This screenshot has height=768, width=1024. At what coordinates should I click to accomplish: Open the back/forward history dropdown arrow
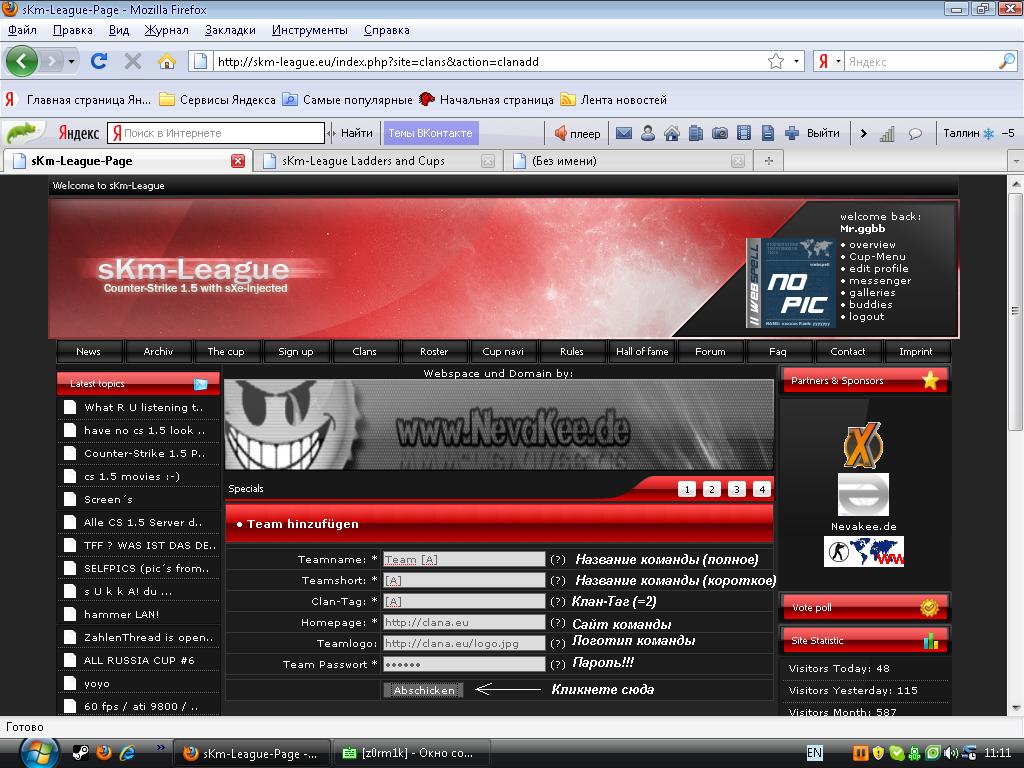click(x=71, y=61)
